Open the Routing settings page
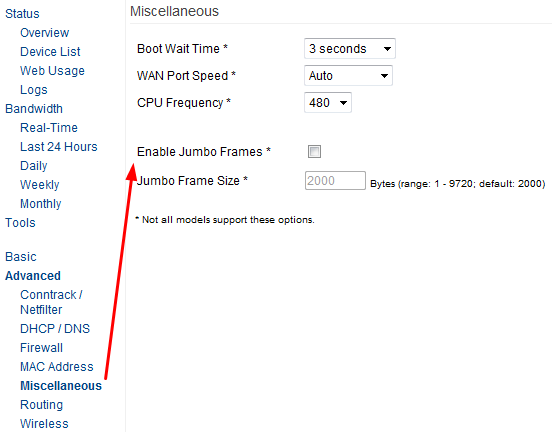 (x=41, y=405)
